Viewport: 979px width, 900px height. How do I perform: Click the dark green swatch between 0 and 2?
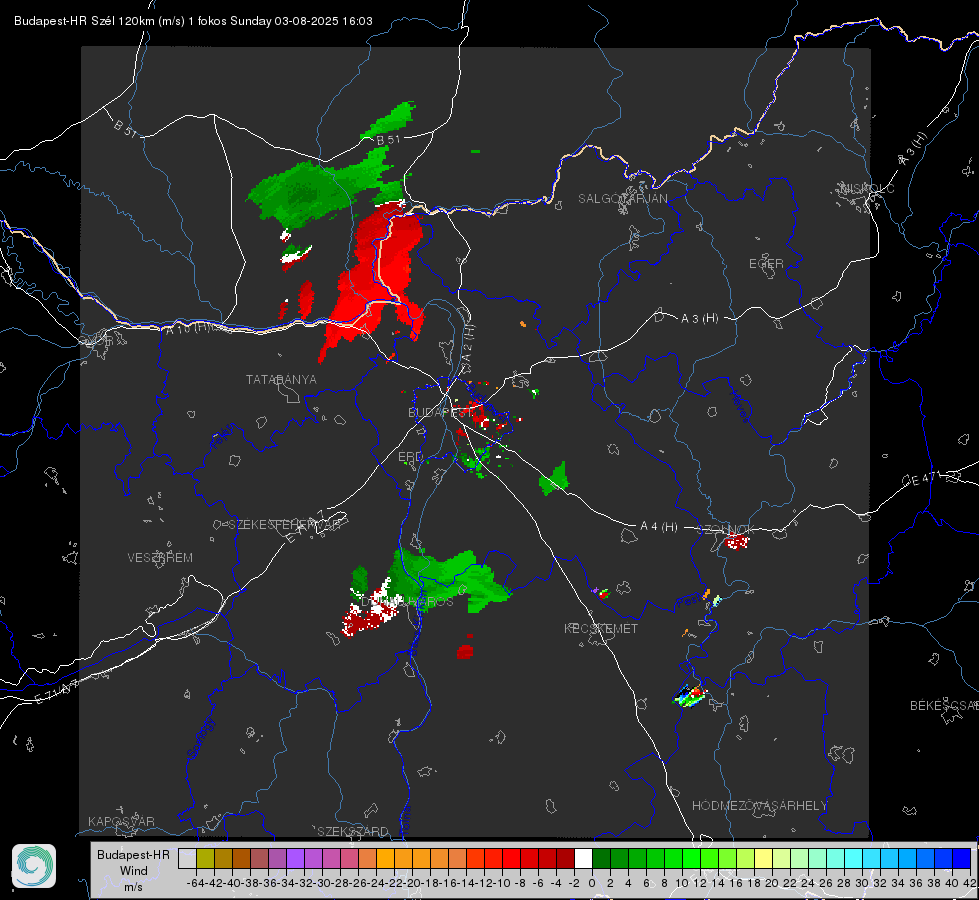pos(601,859)
